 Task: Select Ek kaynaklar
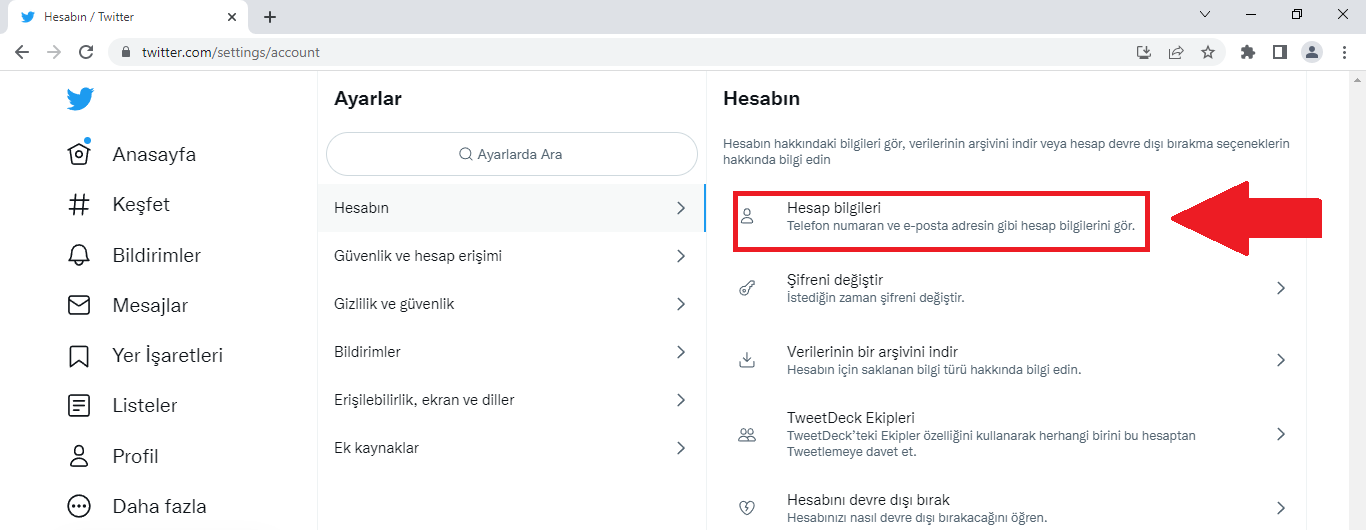tap(511, 448)
